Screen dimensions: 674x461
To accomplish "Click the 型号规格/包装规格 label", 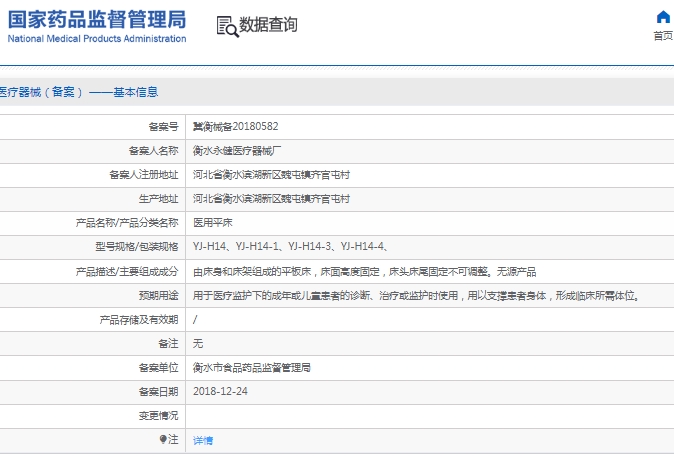I will click(137, 246).
